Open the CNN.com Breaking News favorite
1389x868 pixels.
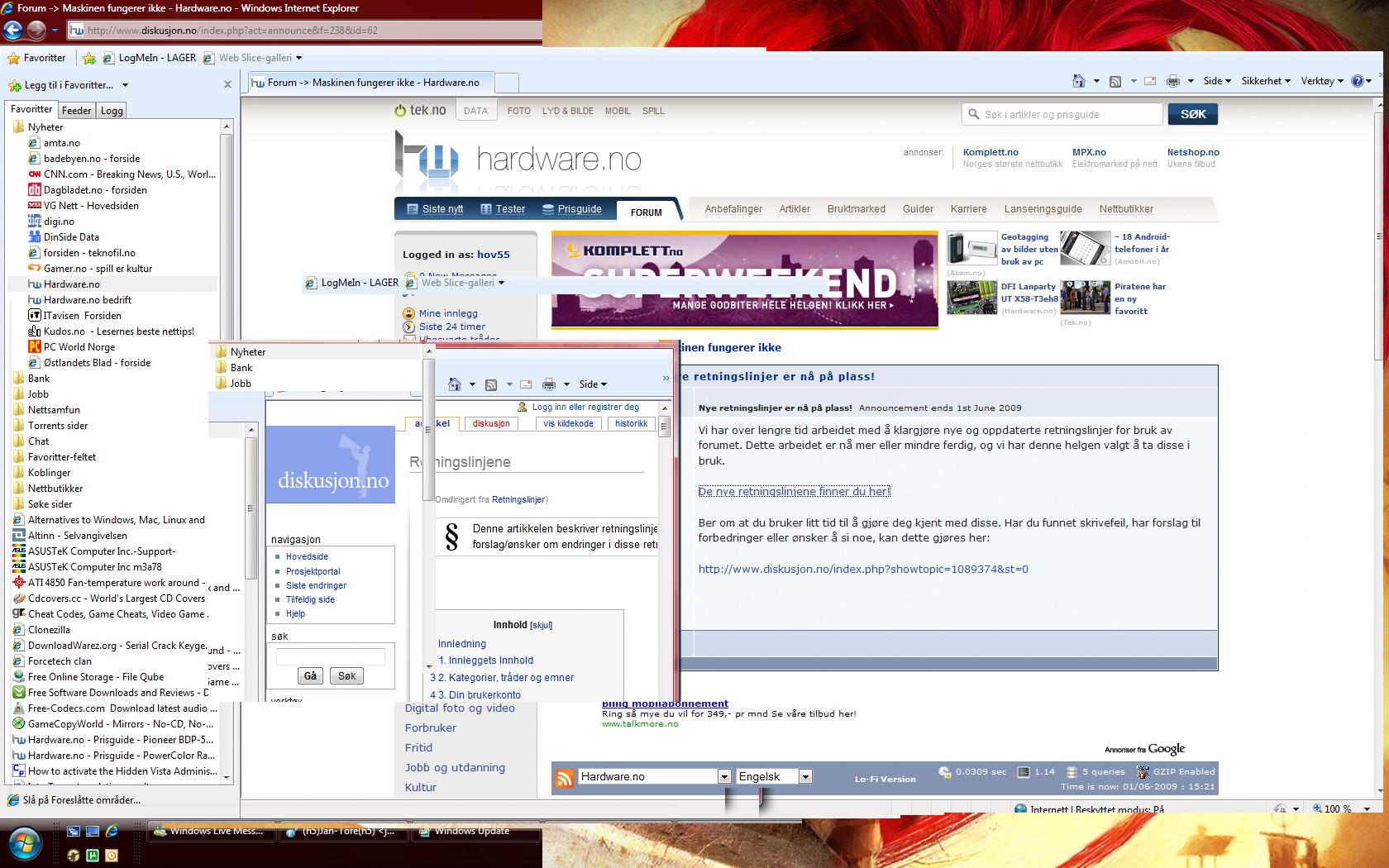pyautogui.click(x=122, y=174)
